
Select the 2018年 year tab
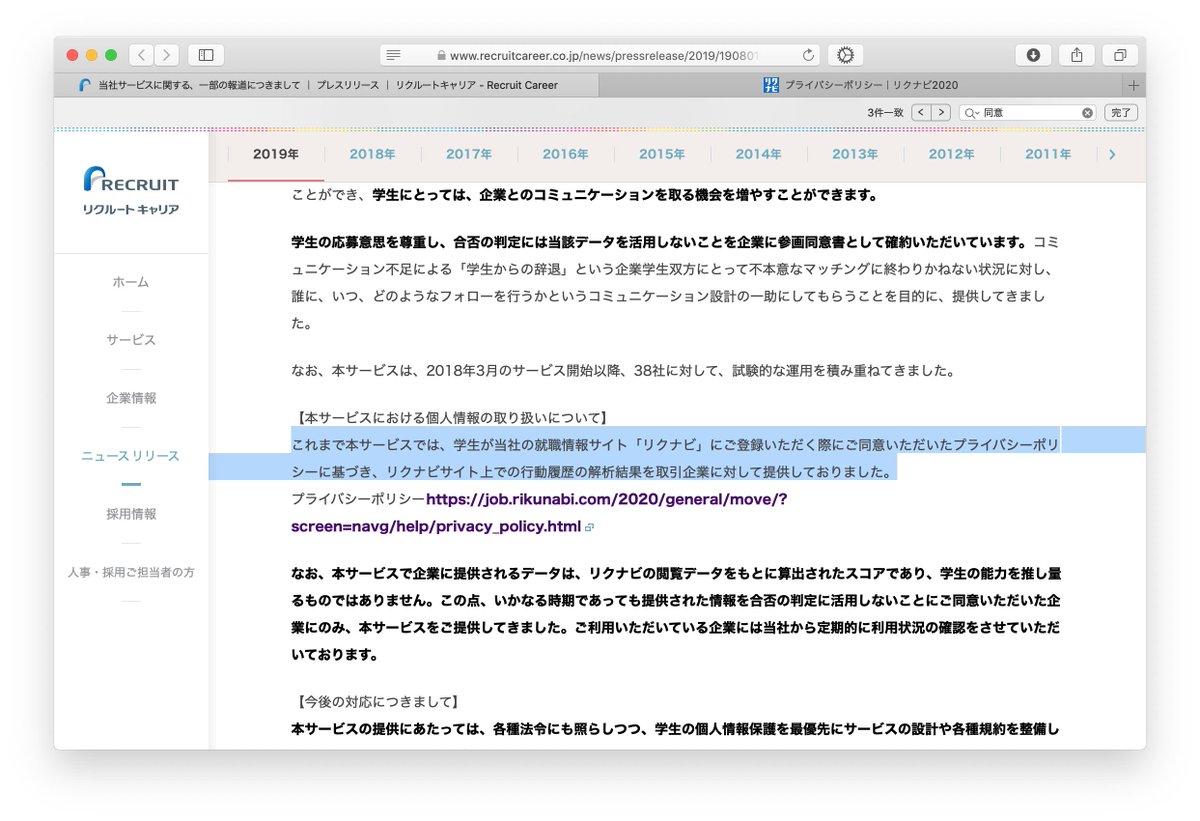[x=372, y=154]
